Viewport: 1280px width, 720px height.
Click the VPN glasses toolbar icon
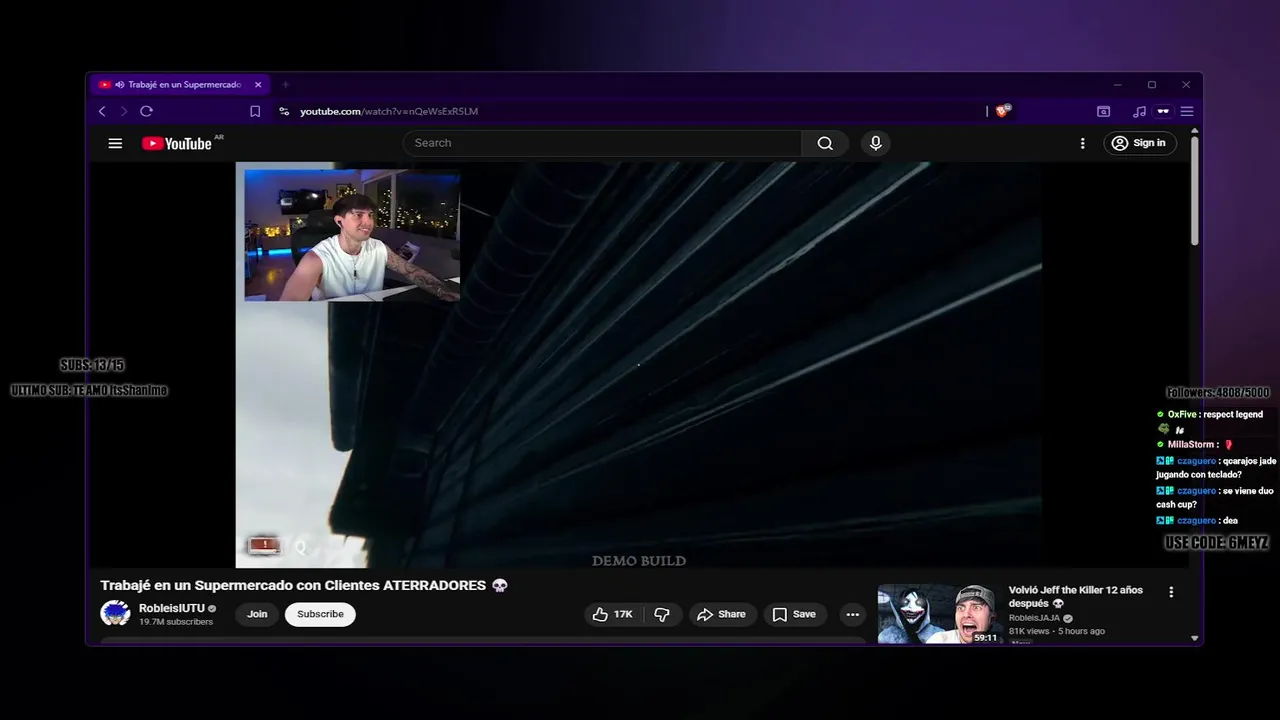pyautogui.click(x=1163, y=111)
